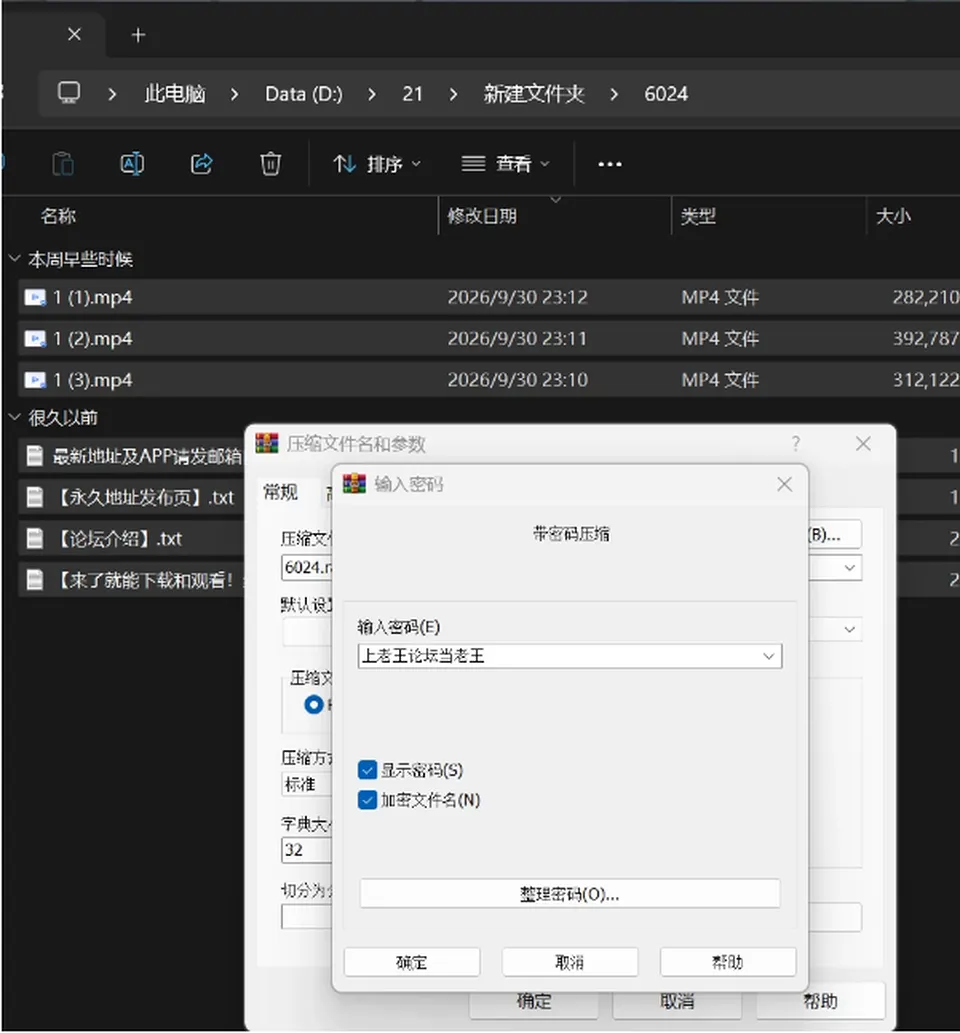Viewport: 960px width, 1033px height.
Task: Collapse the 本周早些时候 group
Action: point(14,259)
